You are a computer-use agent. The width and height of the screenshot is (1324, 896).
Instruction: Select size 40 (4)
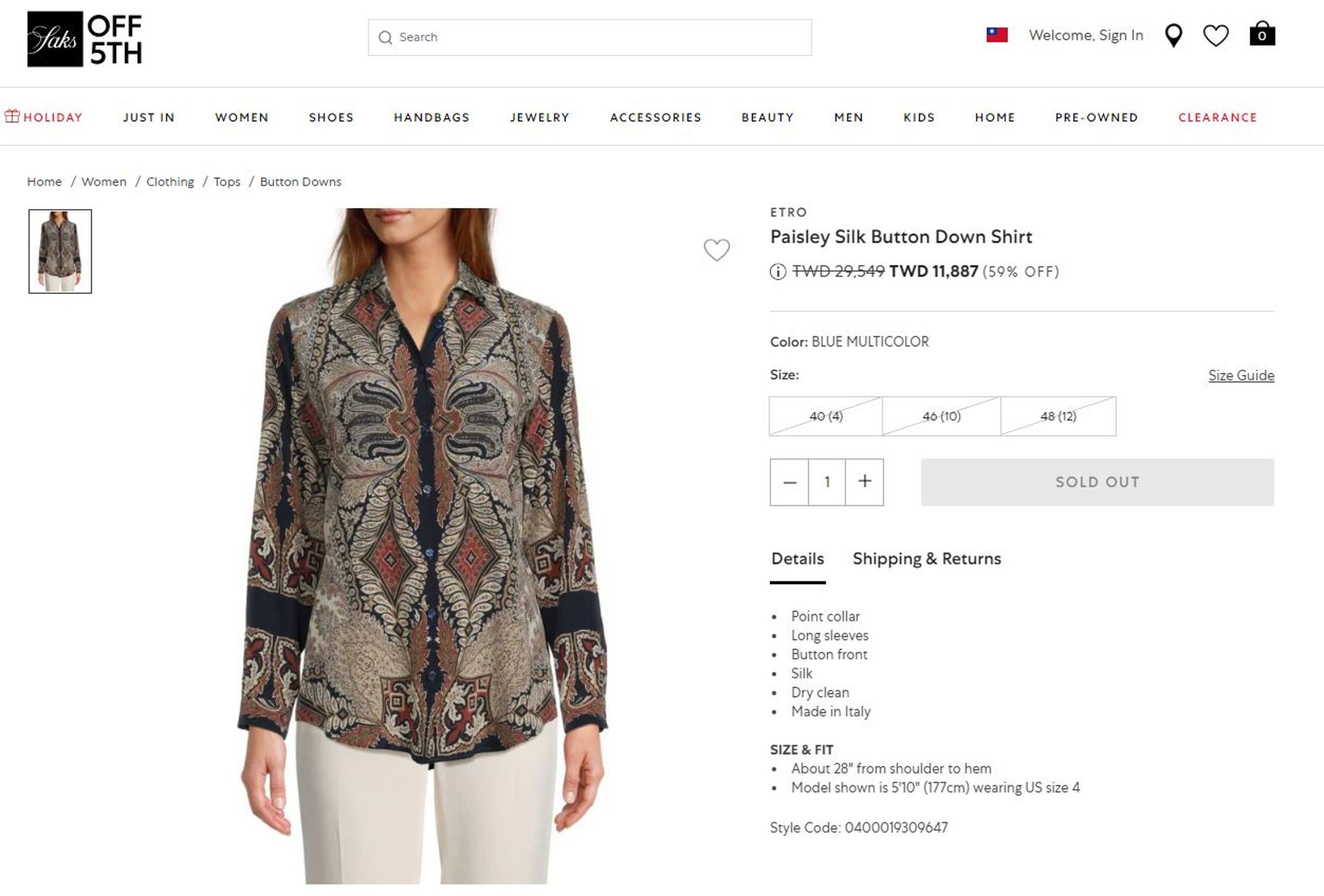click(825, 416)
